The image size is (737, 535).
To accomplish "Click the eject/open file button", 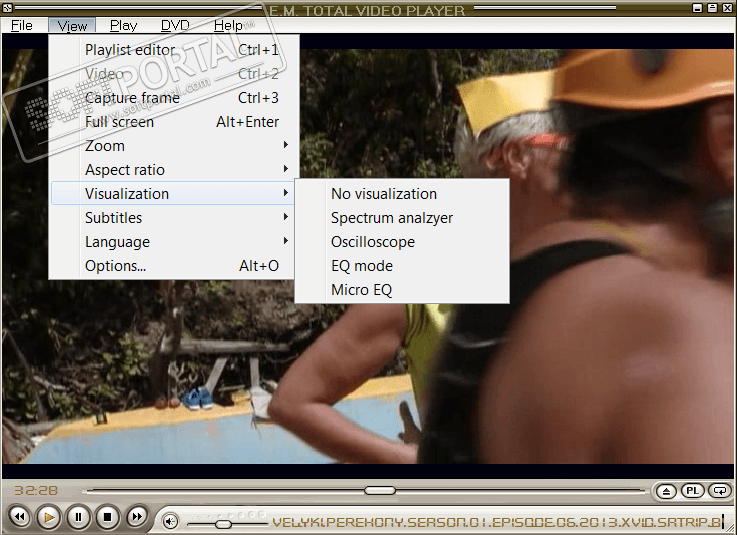I will pyautogui.click(x=666, y=491).
